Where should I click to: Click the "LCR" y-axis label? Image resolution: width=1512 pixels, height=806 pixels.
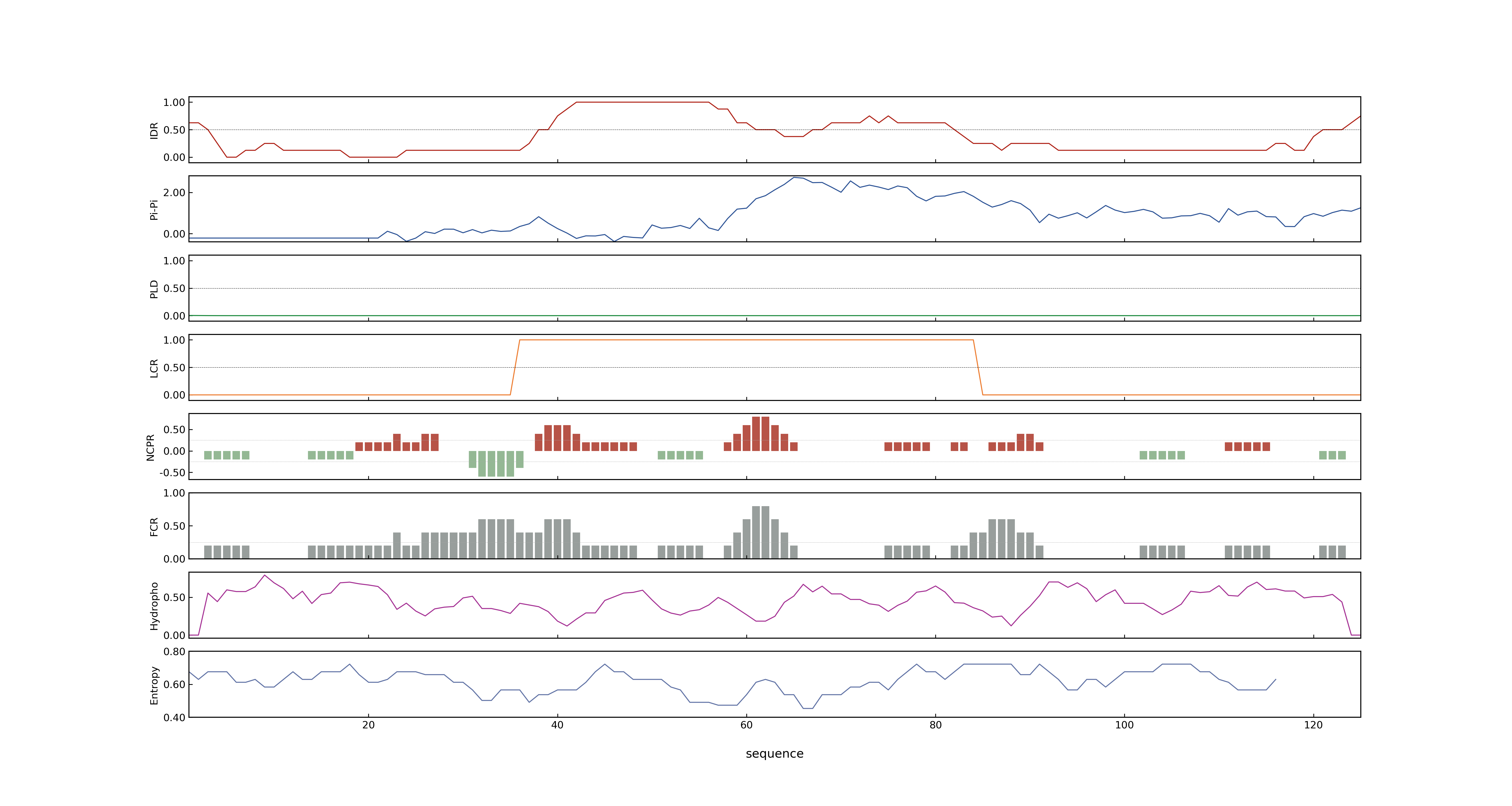(154, 368)
